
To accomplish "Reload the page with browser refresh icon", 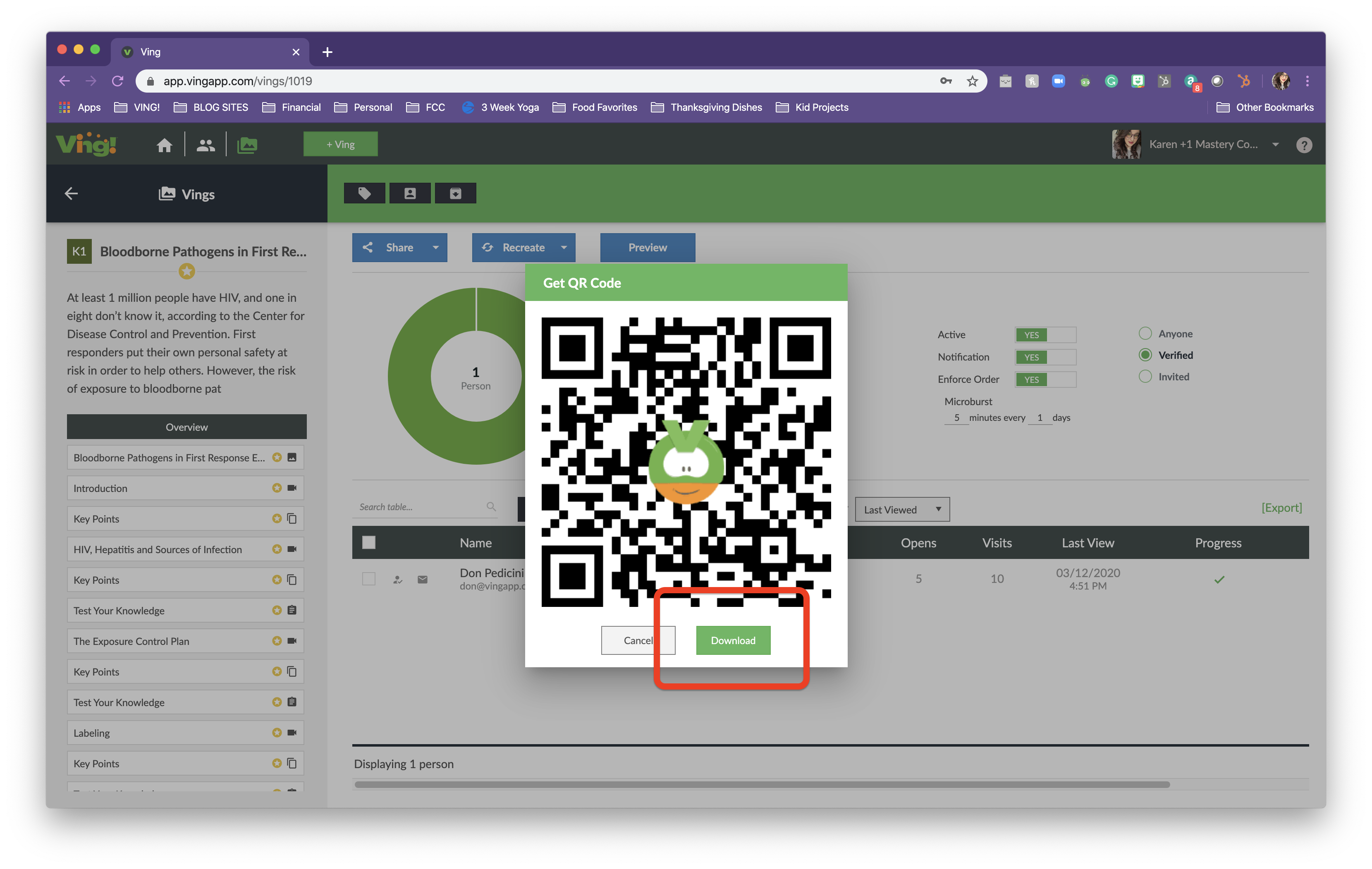I will (x=117, y=81).
